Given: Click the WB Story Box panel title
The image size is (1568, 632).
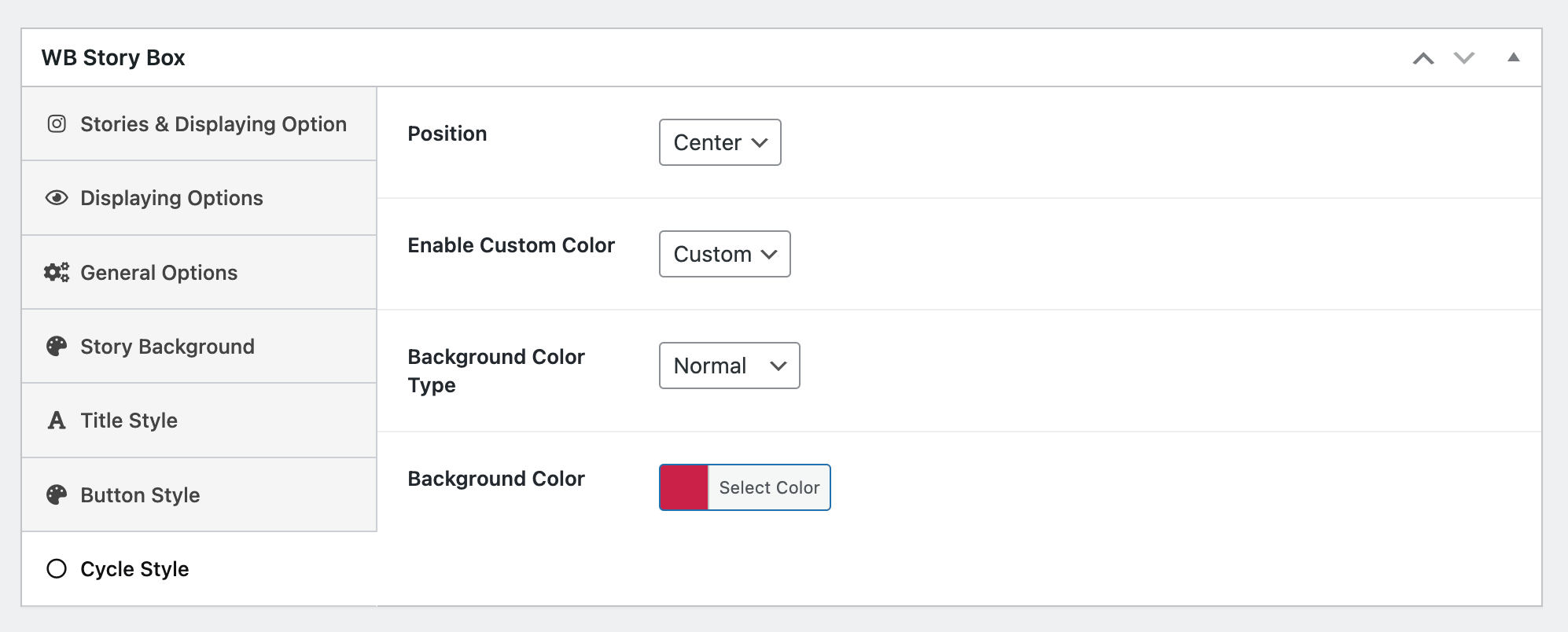Looking at the screenshot, I should tap(113, 58).
